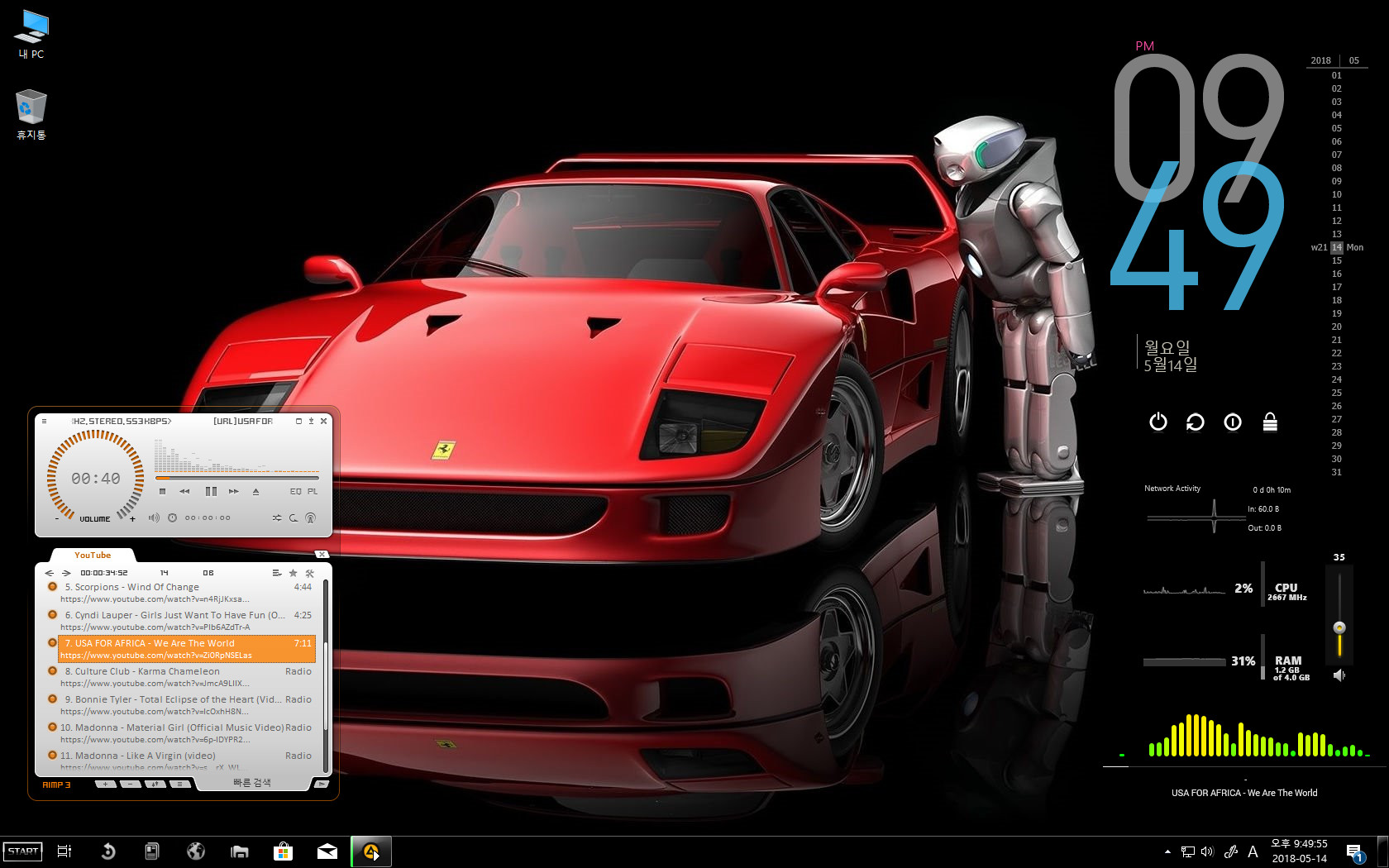
Task: Mute with the widget speaker icon
Action: 1339,675
